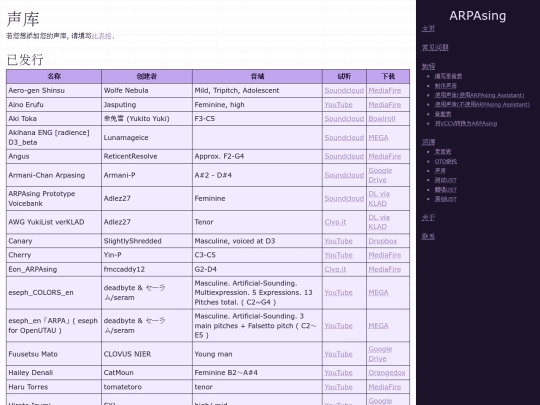The height and width of the screenshot is (405, 540).
Task: Open 声库 link under resources
Action: click(440, 170)
